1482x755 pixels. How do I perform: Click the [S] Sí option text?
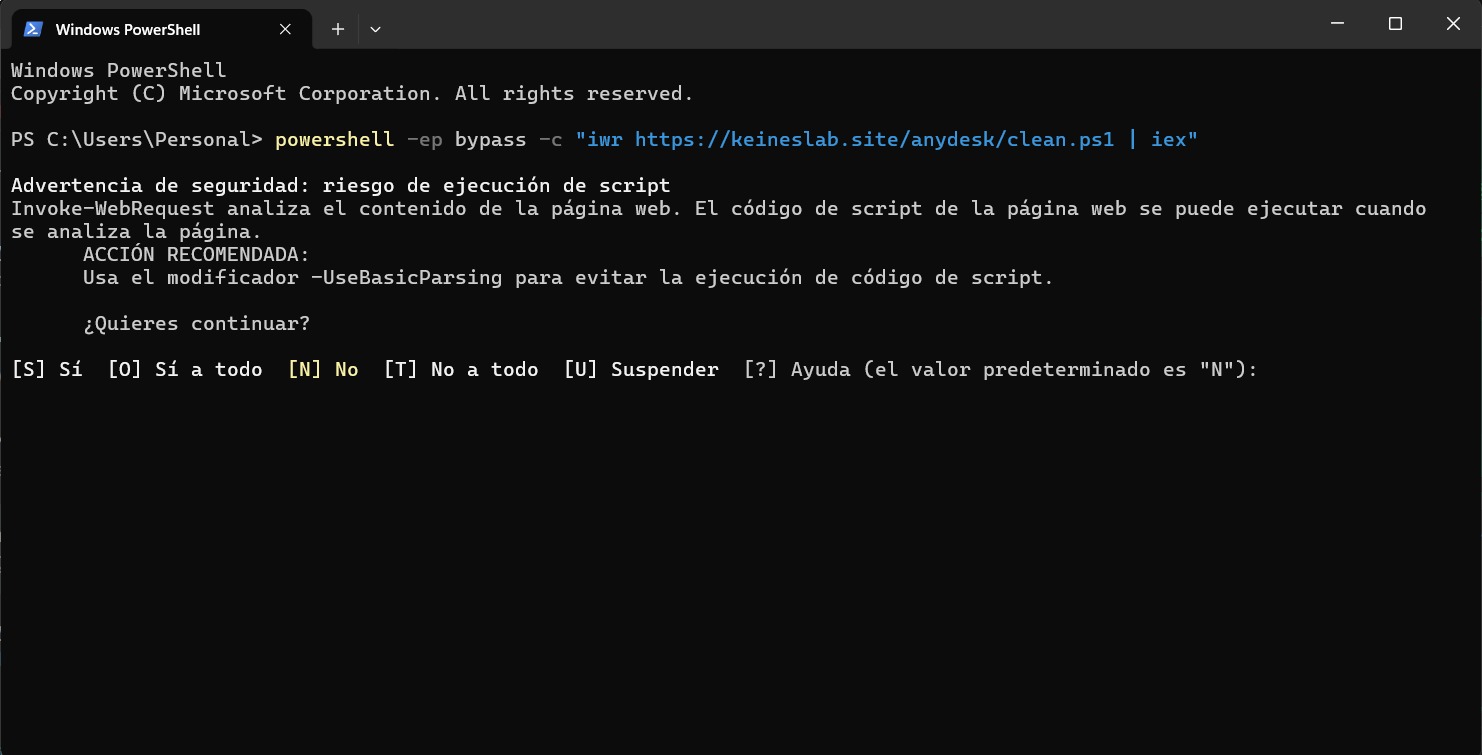(47, 370)
